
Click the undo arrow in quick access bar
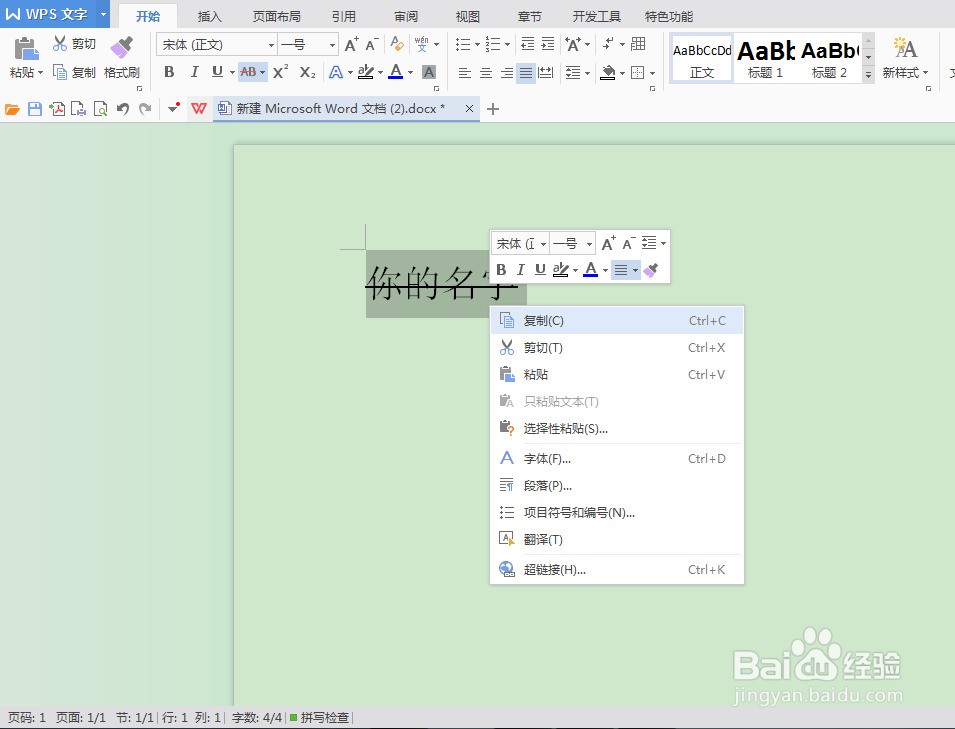pos(122,109)
